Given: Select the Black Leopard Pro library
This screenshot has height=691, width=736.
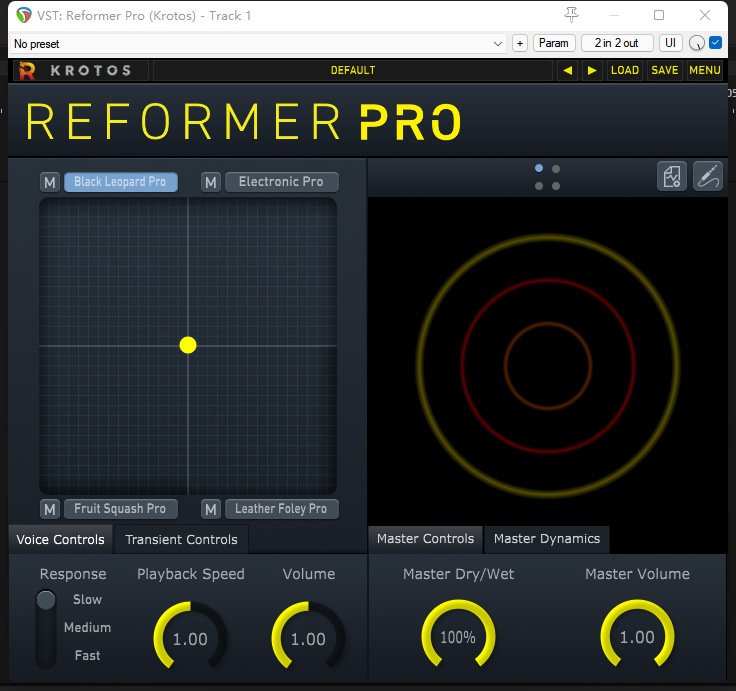Looking at the screenshot, I should 121,182.
